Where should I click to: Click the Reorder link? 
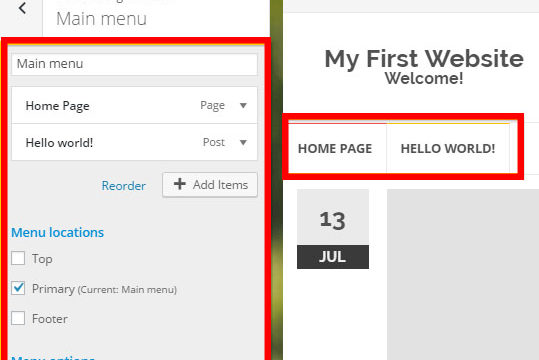point(123,186)
